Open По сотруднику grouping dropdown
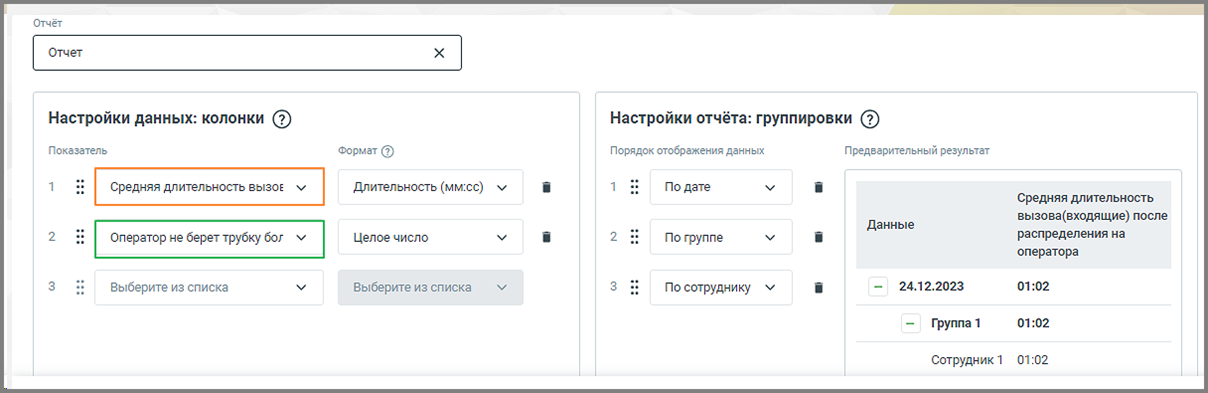This screenshot has height=393, width=1208. coord(721,287)
